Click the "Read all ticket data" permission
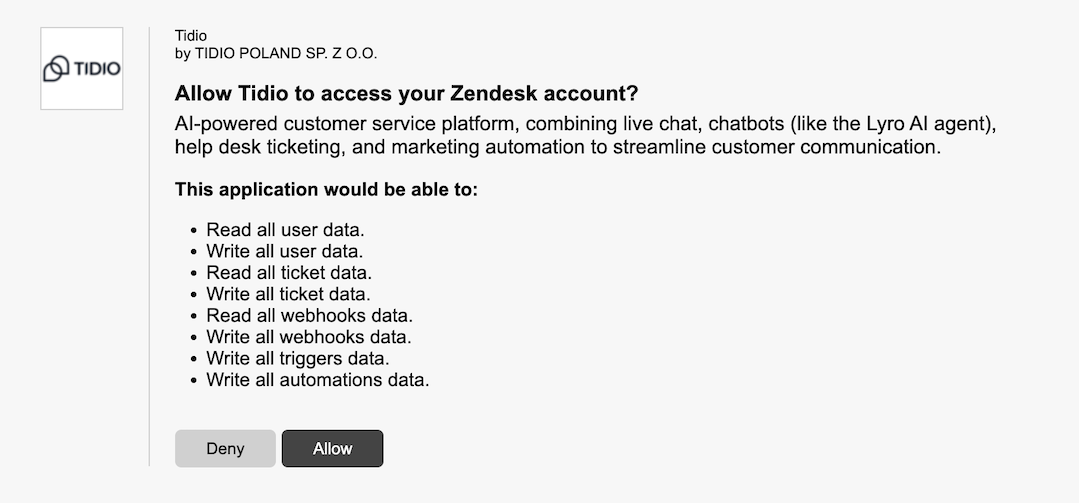The height and width of the screenshot is (503, 1079). 289,272
